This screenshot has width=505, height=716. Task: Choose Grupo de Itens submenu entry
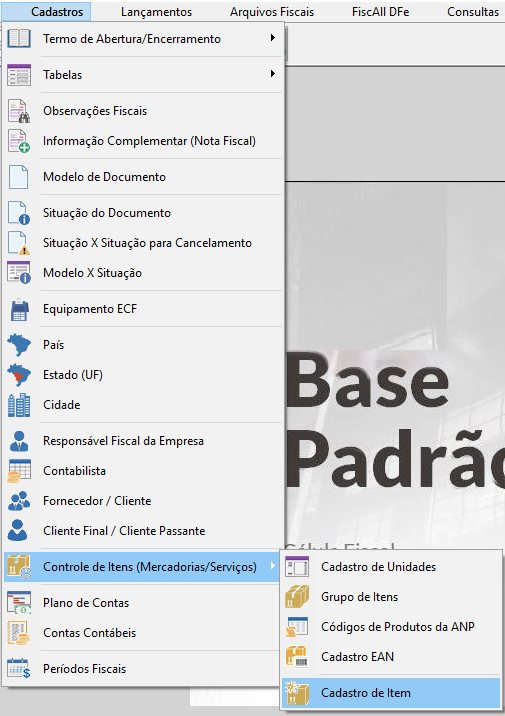click(391, 597)
